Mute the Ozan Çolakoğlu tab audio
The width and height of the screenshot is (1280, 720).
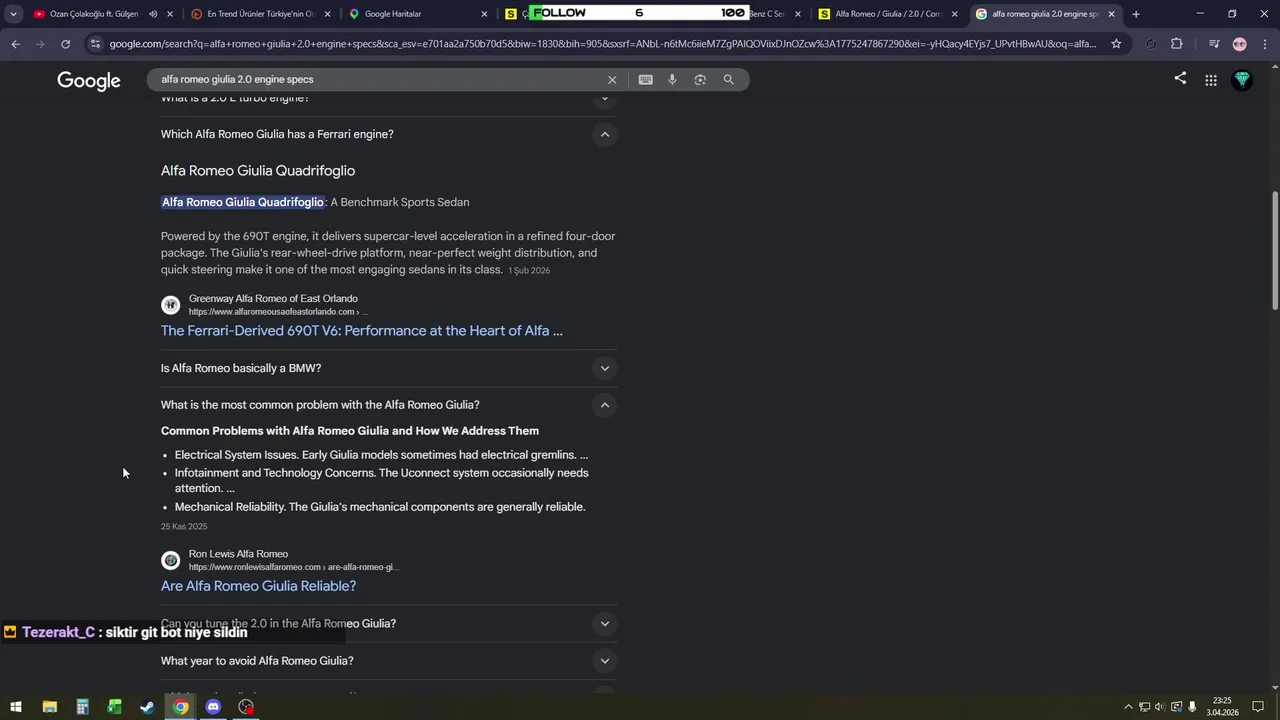coord(153,14)
